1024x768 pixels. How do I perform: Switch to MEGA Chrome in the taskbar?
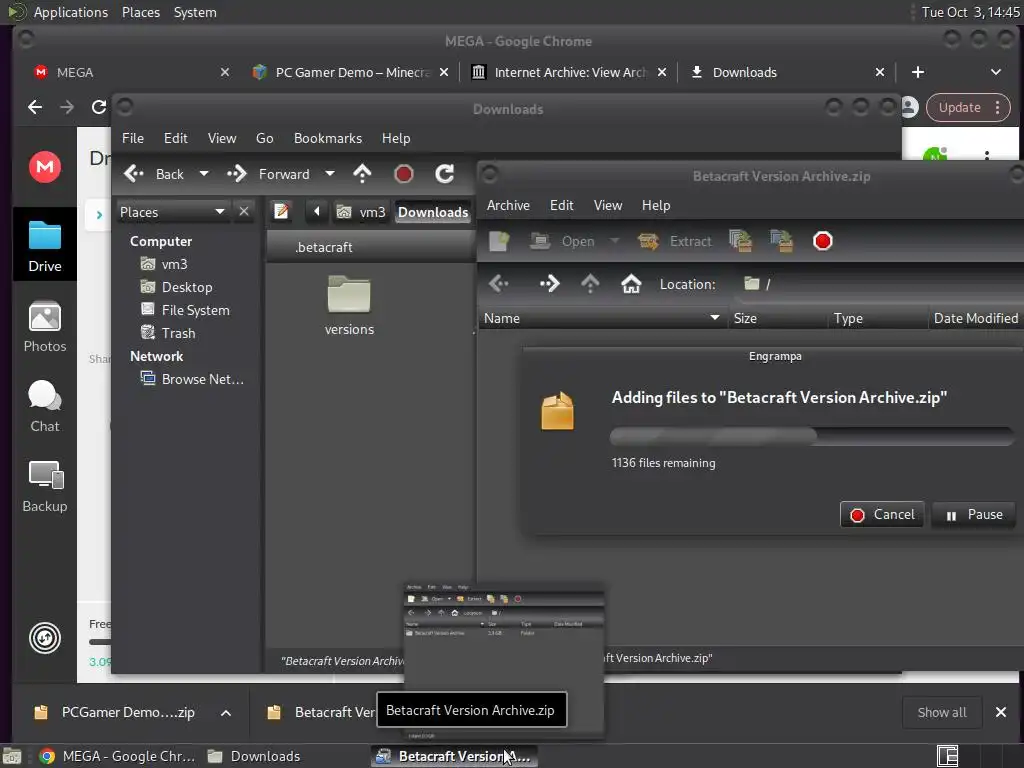(x=118, y=756)
